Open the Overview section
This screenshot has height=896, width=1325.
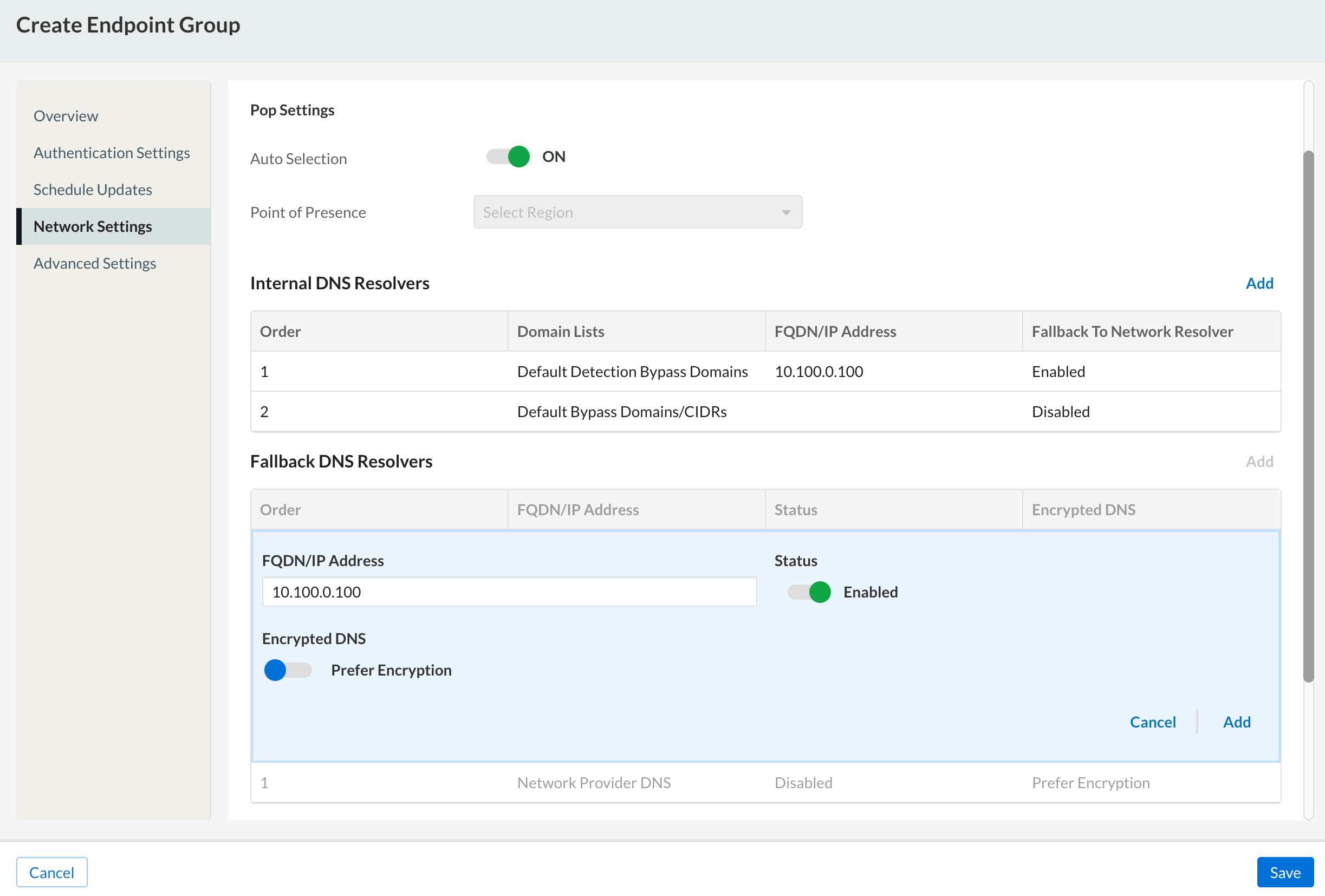pyautogui.click(x=66, y=116)
